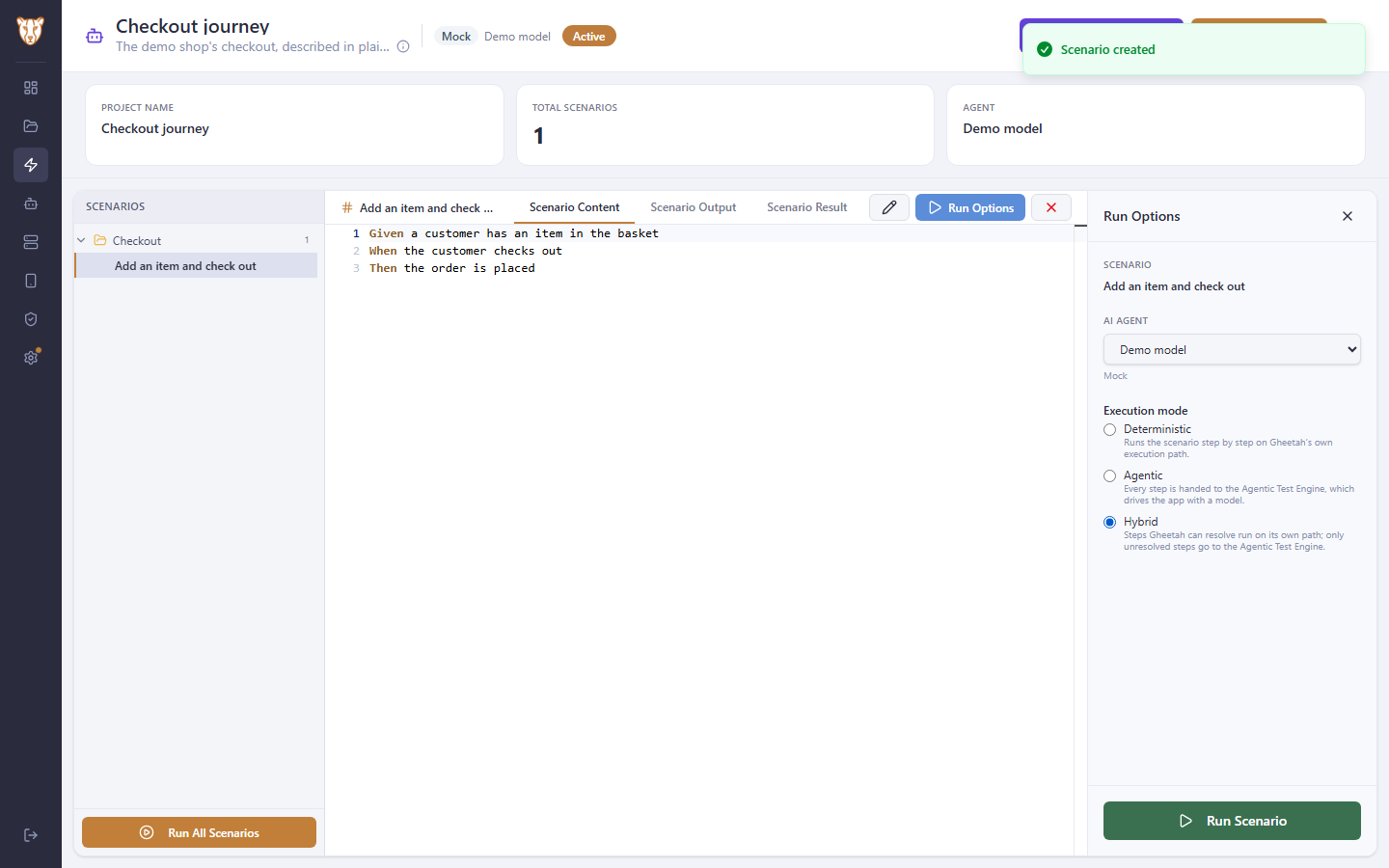Click the red X delete scenario button
The width and height of the screenshot is (1389, 868).
[1051, 207]
